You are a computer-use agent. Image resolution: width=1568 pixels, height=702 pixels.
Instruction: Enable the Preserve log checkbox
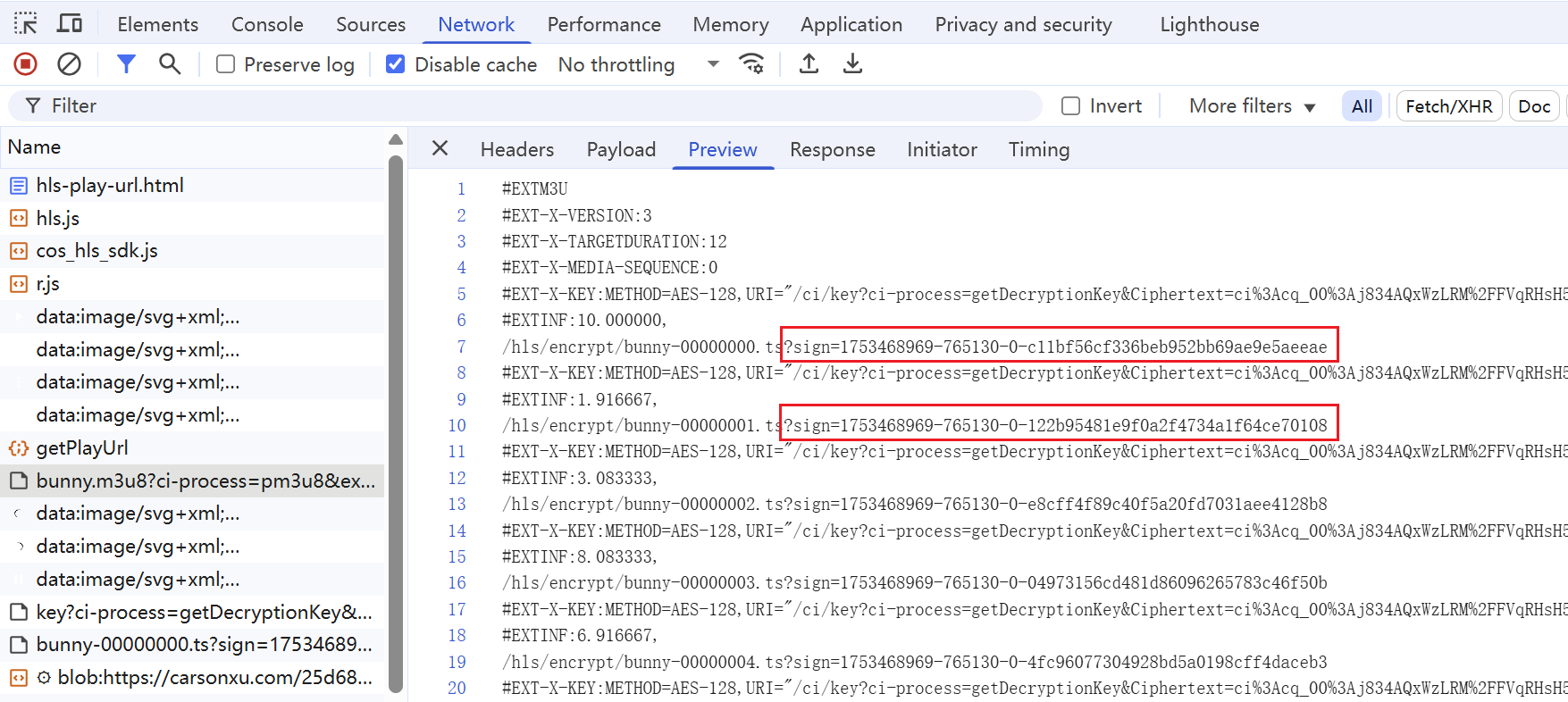pos(226,64)
